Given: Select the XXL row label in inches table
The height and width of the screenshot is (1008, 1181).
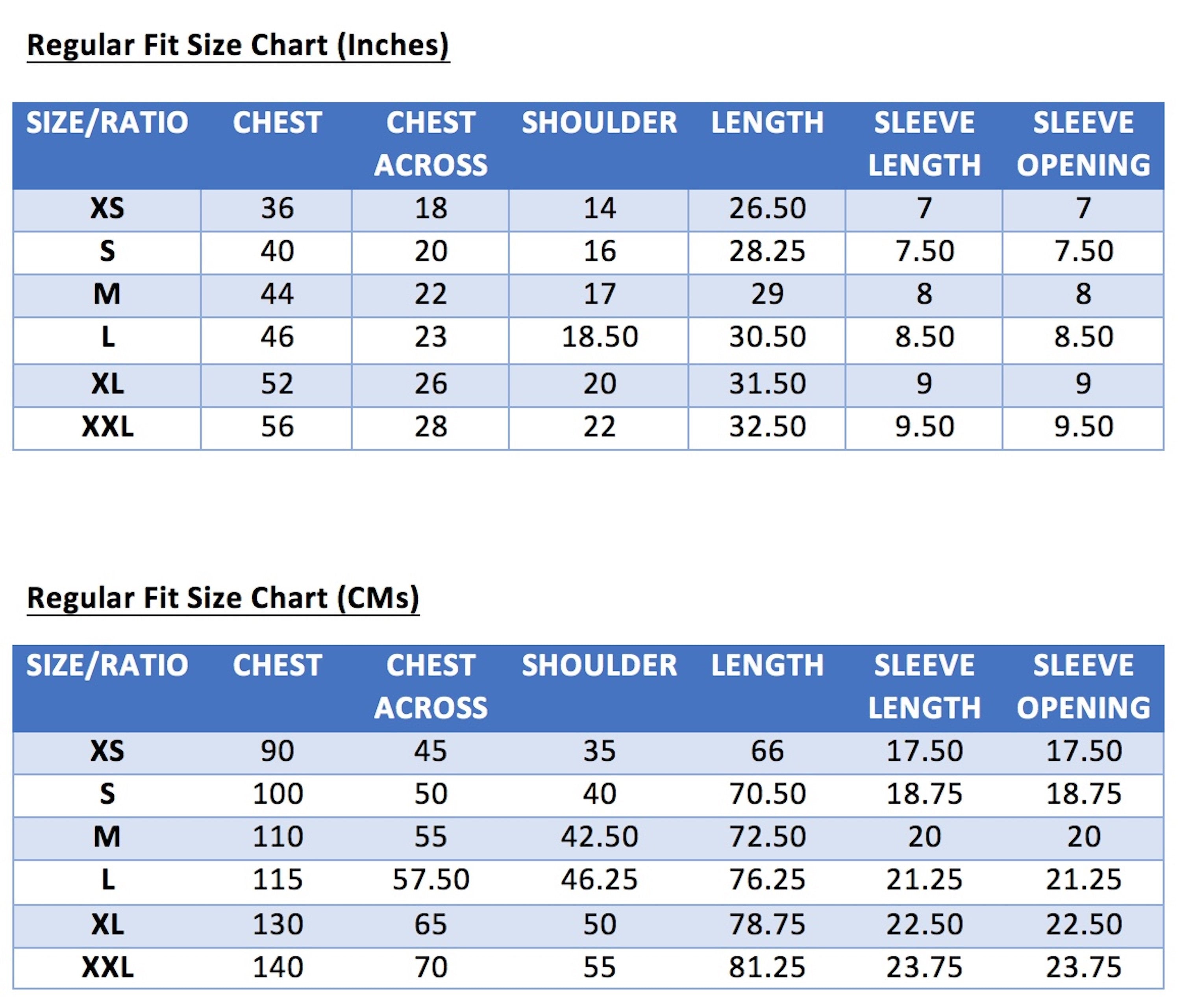Looking at the screenshot, I should point(107,426).
